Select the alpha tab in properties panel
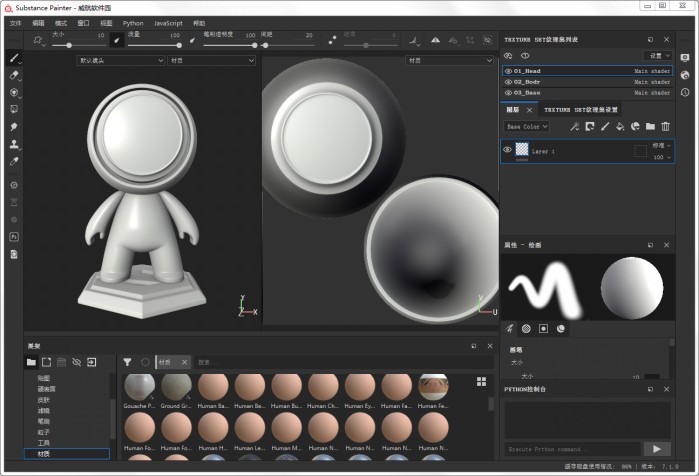The width and height of the screenshot is (699, 476). click(526, 329)
